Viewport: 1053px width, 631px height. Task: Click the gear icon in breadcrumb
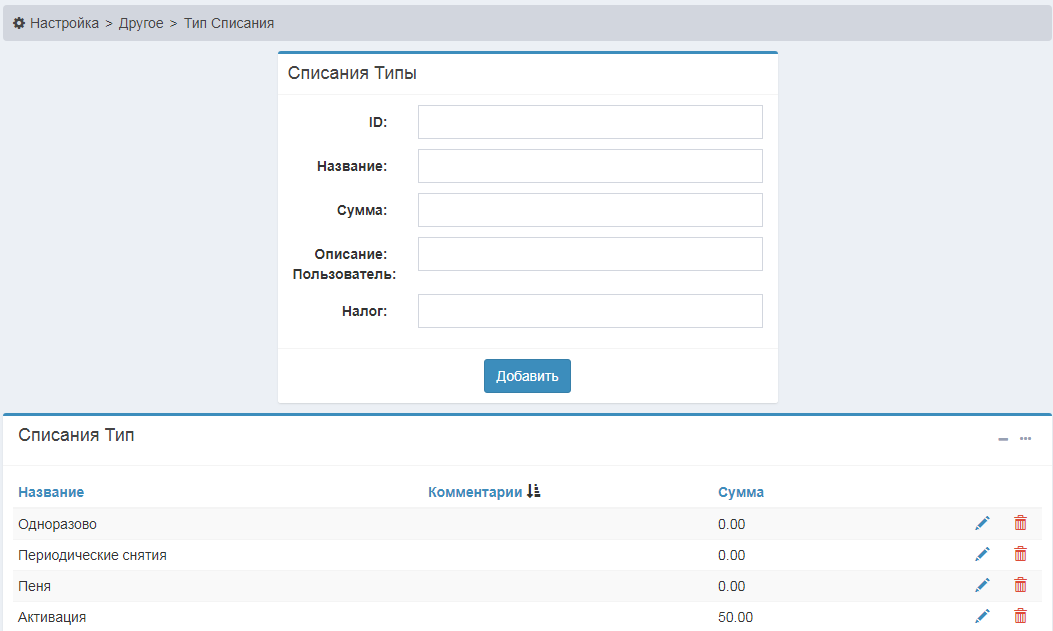(19, 22)
